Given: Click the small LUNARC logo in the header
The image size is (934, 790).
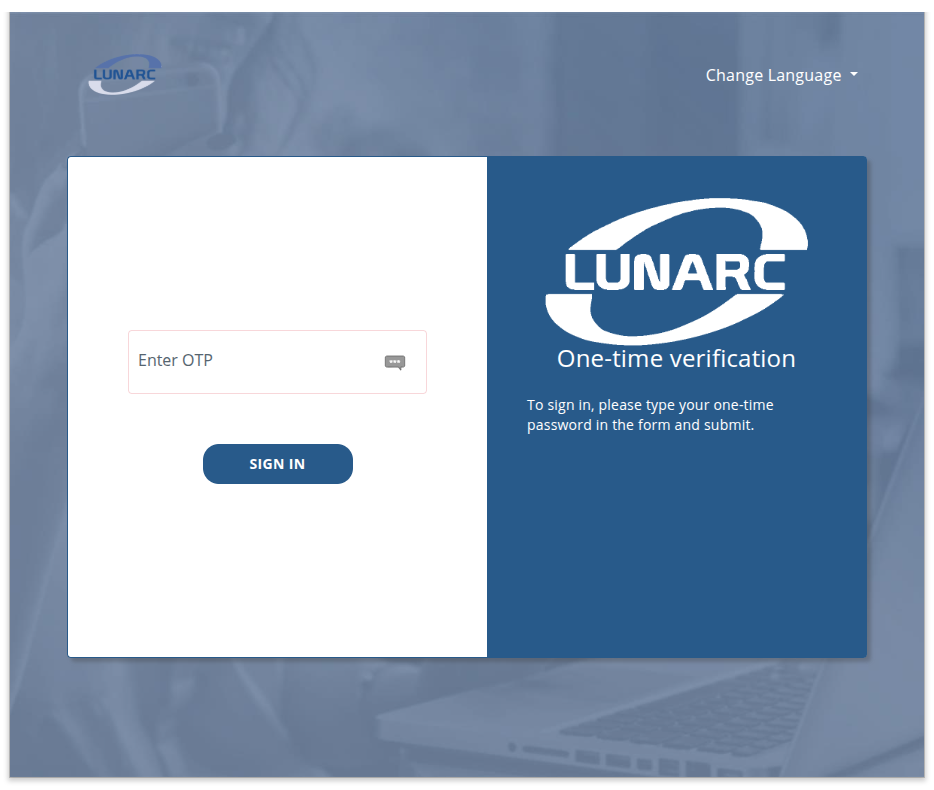Looking at the screenshot, I should pyautogui.click(x=124, y=74).
